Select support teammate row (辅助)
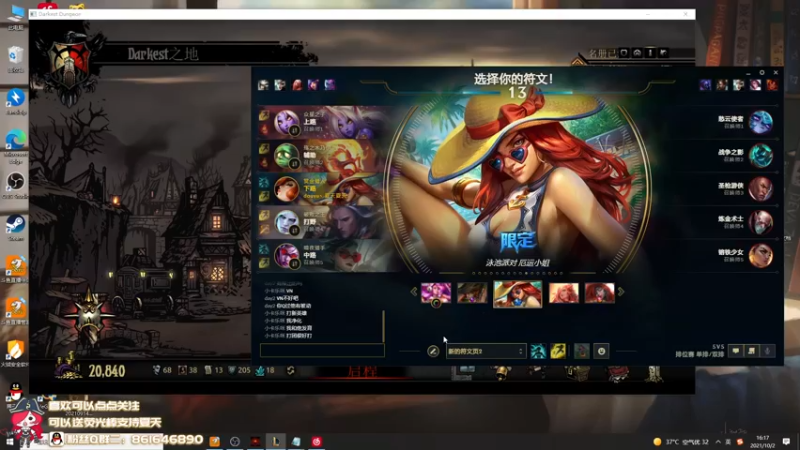This screenshot has height=450, width=800. pos(322,156)
